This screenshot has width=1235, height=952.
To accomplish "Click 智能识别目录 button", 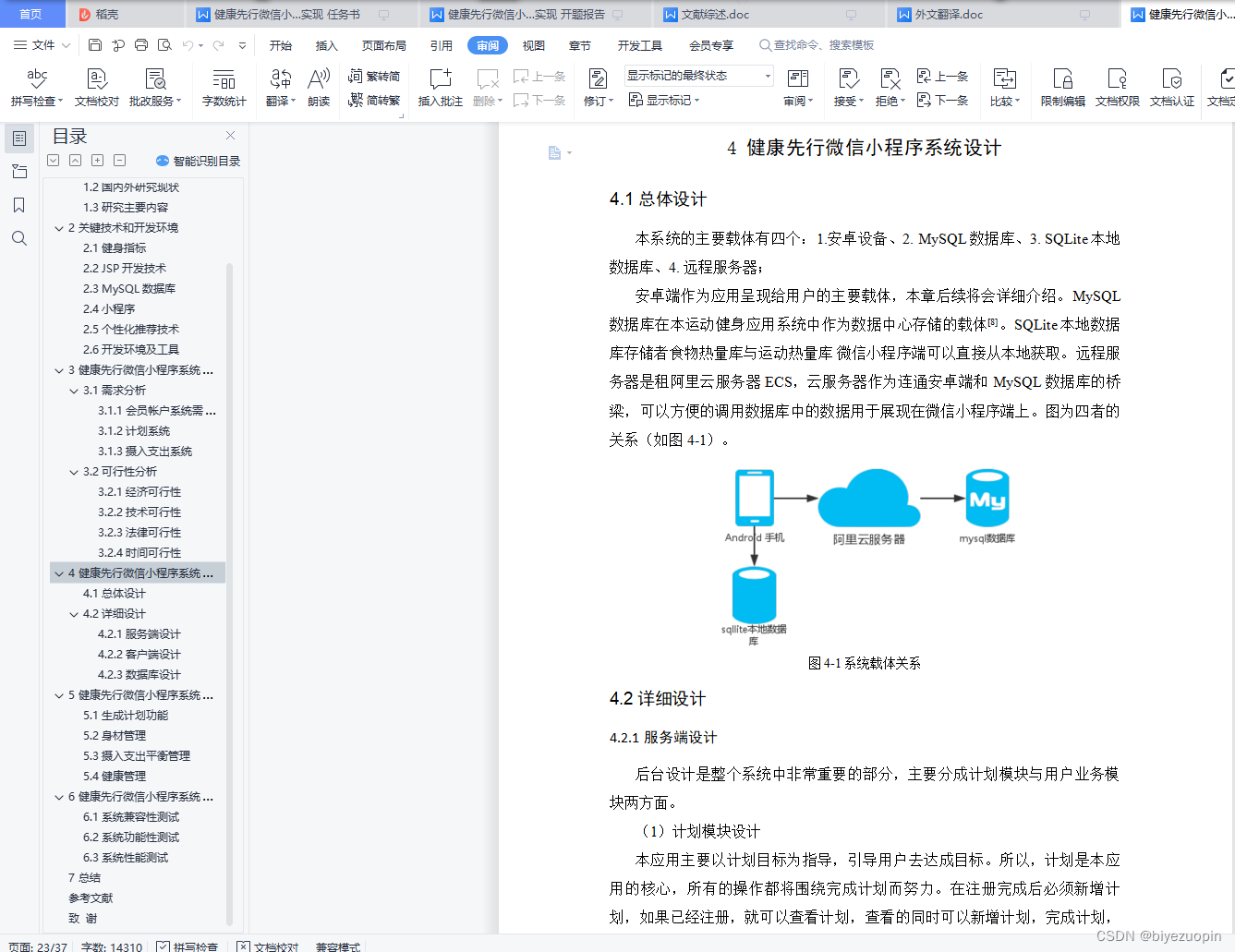I will click(x=199, y=161).
